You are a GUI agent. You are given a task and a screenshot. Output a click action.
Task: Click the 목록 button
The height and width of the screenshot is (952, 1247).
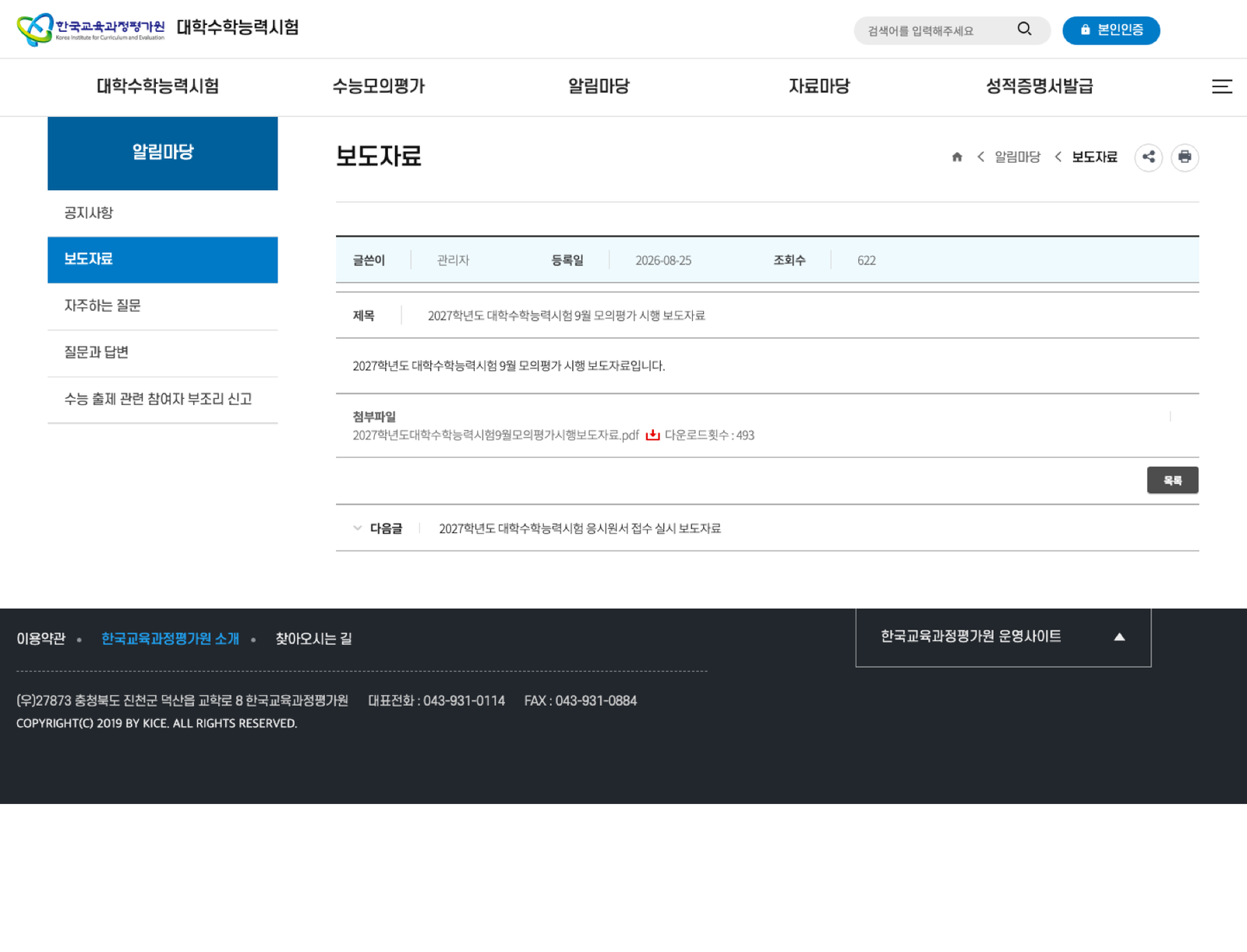1173,480
